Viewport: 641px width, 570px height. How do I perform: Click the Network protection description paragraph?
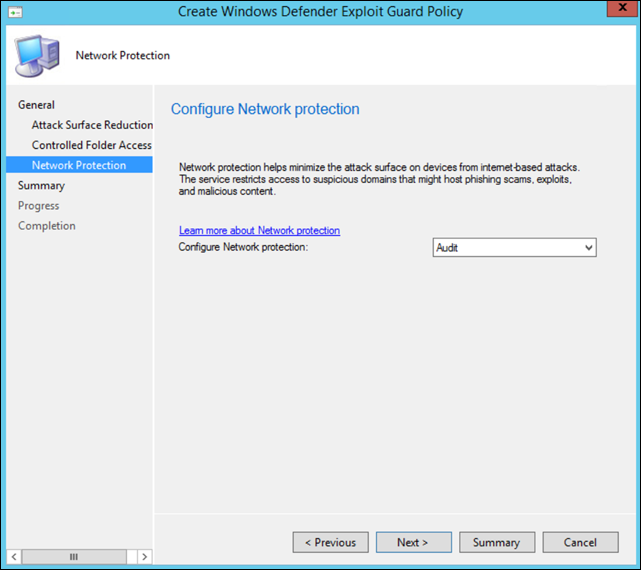pyautogui.click(x=379, y=179)
